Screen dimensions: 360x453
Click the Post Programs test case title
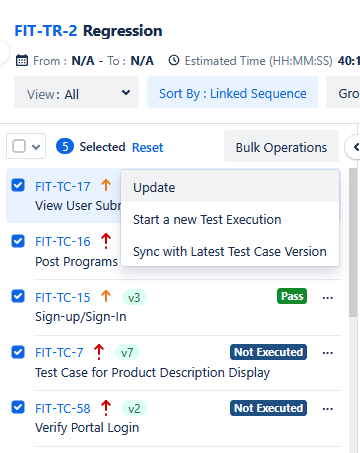76,262
